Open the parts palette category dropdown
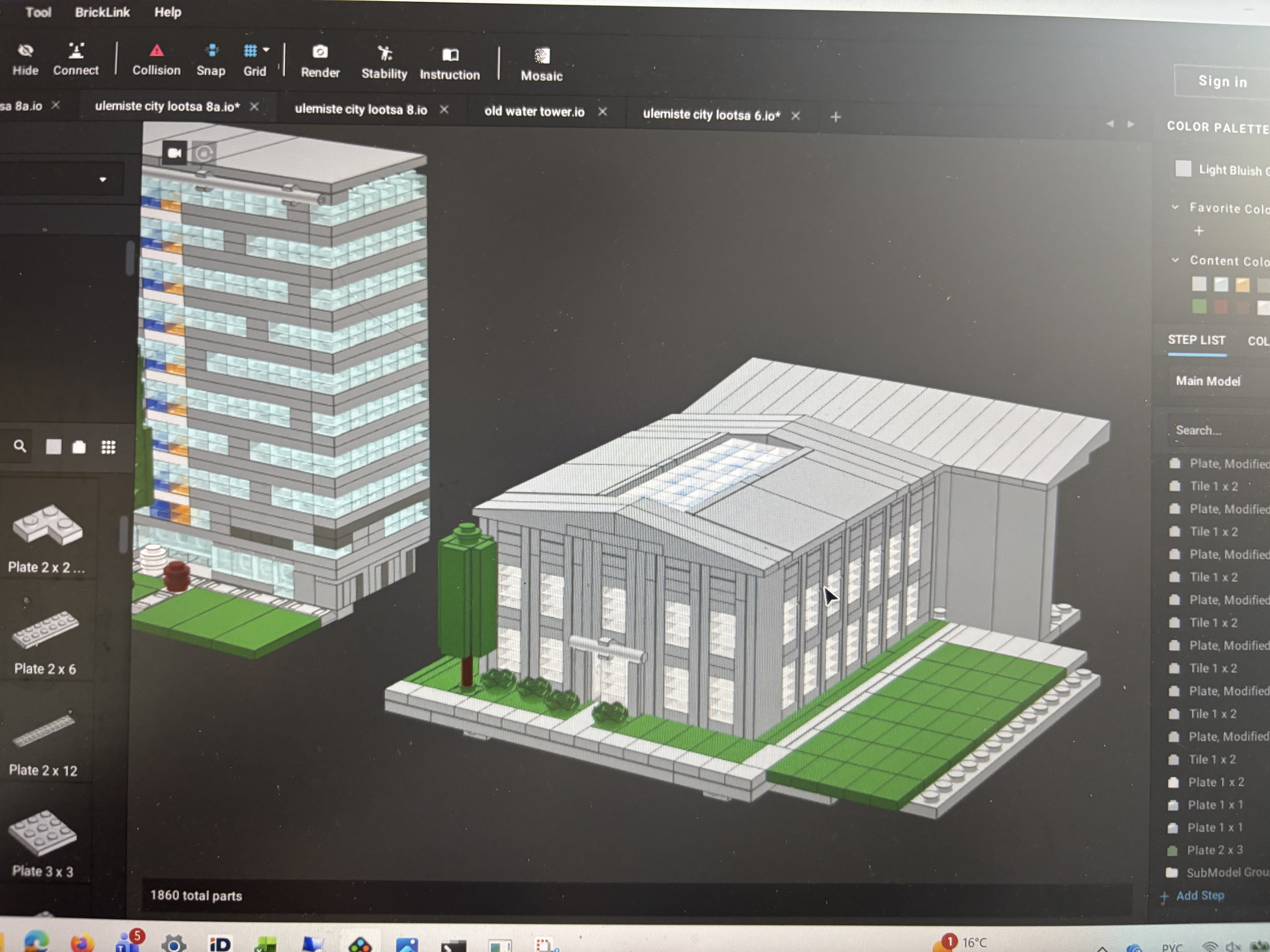 point(103,180)
